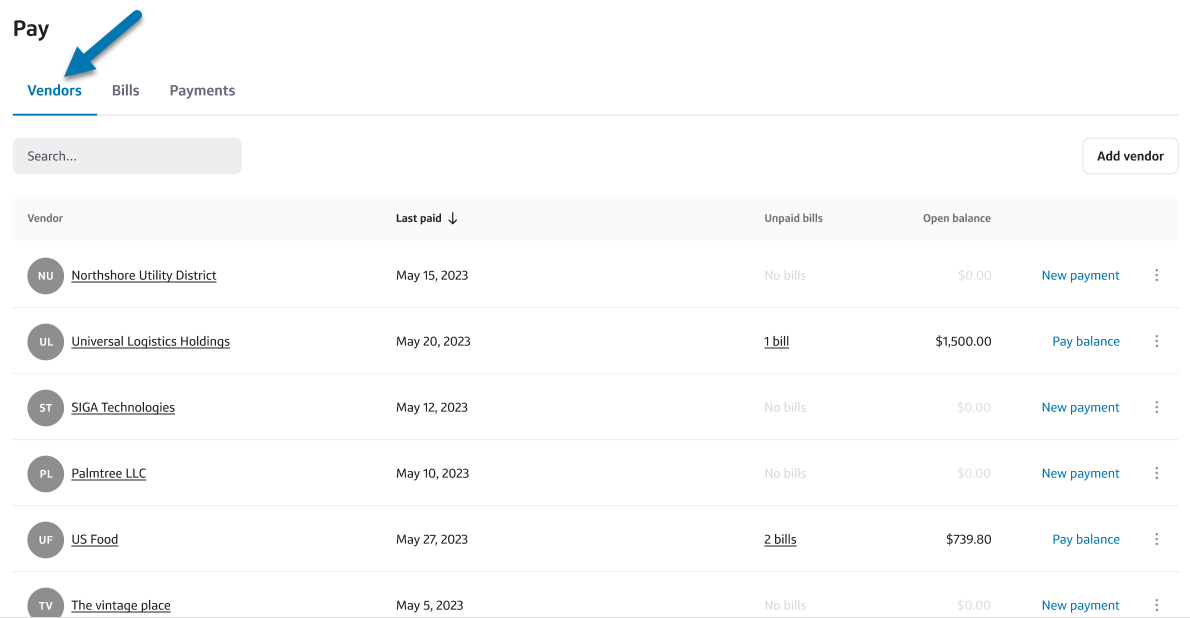Open the 1 bill link for Universal Logistics
1190x618 pixels.
[776, 341]
